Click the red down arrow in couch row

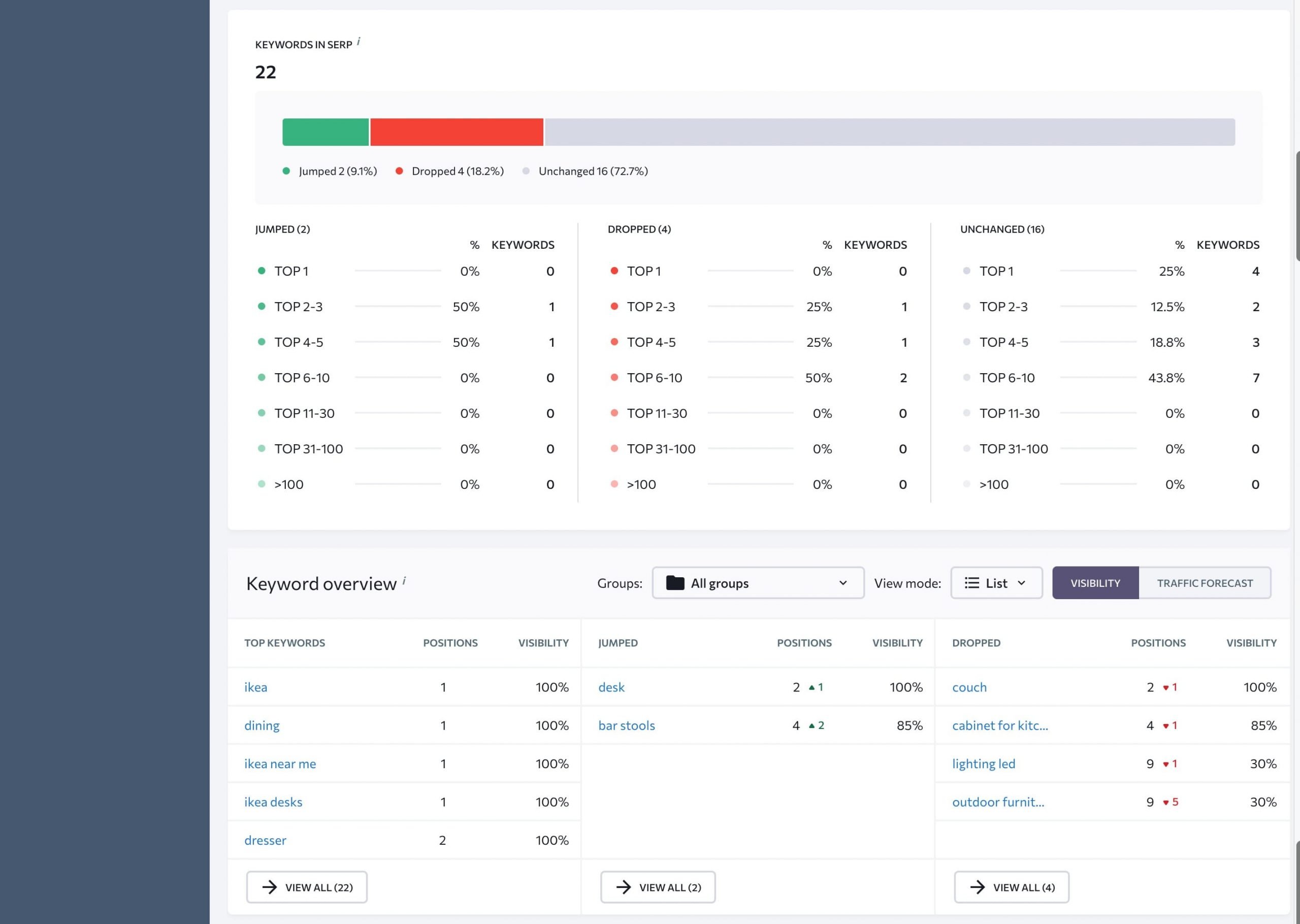tap(1166, 688)
